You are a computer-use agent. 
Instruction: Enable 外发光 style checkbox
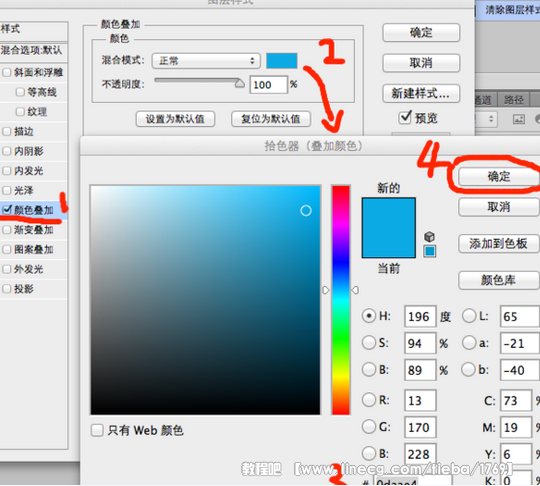pyautogui.click(x=7, y=269)
